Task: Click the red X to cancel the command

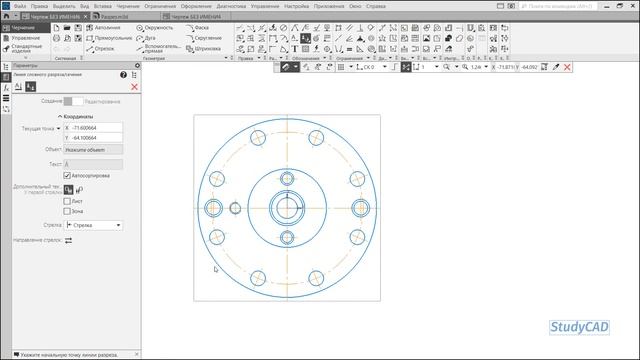Action: [134, 87]
